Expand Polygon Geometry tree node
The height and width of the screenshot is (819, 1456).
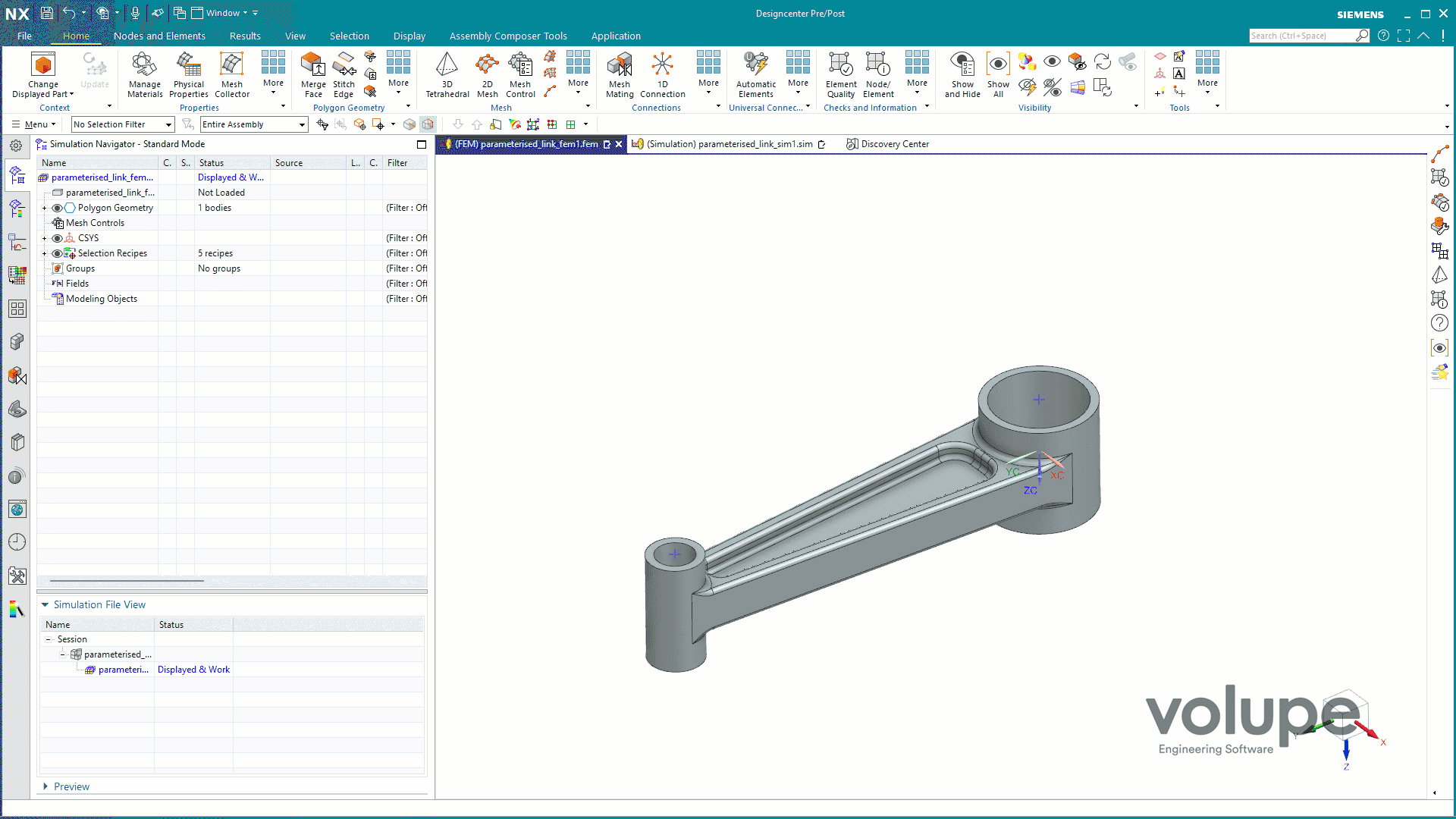click(x=44, y=208)
